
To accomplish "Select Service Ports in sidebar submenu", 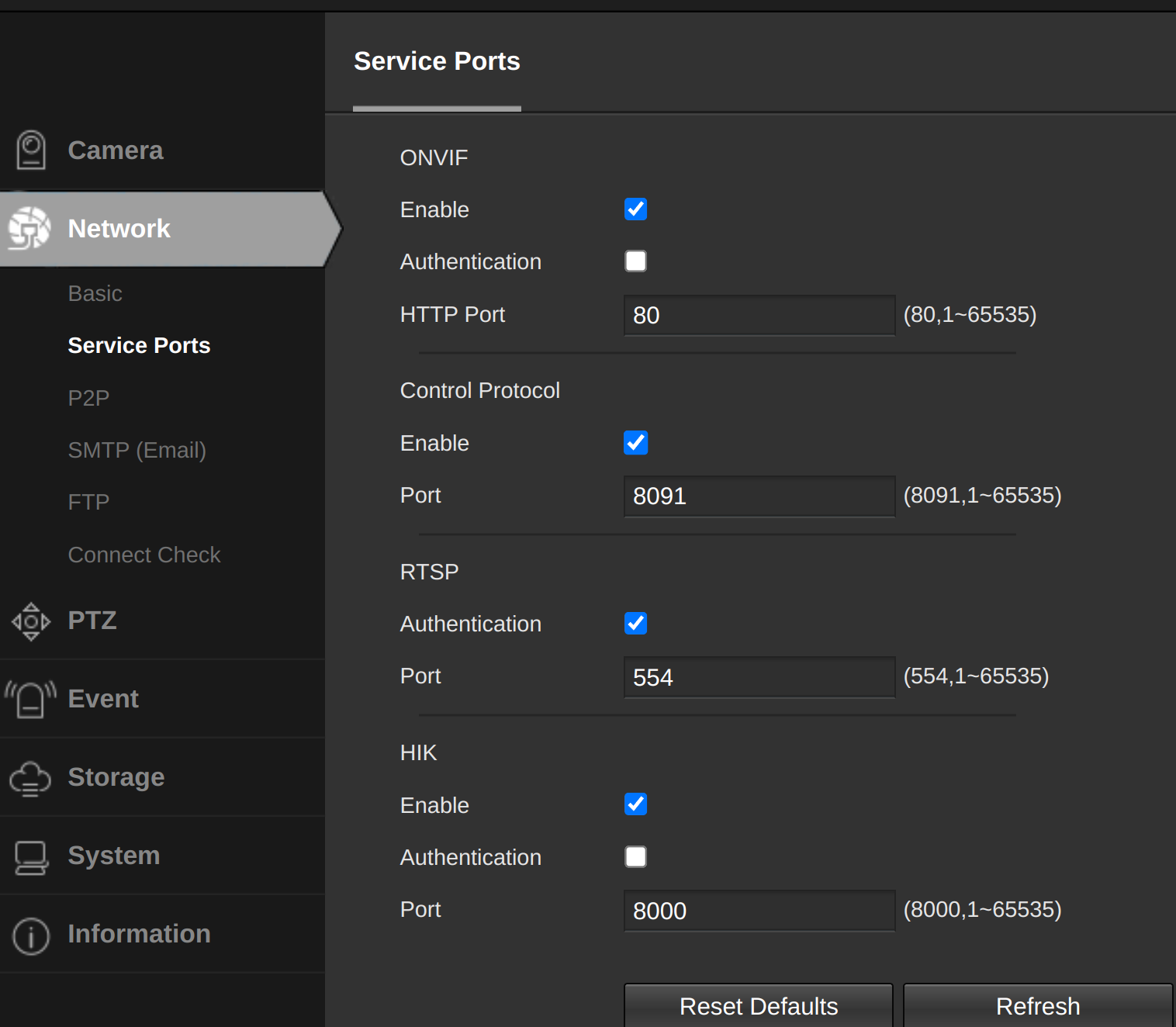I will tap(139, 346).
